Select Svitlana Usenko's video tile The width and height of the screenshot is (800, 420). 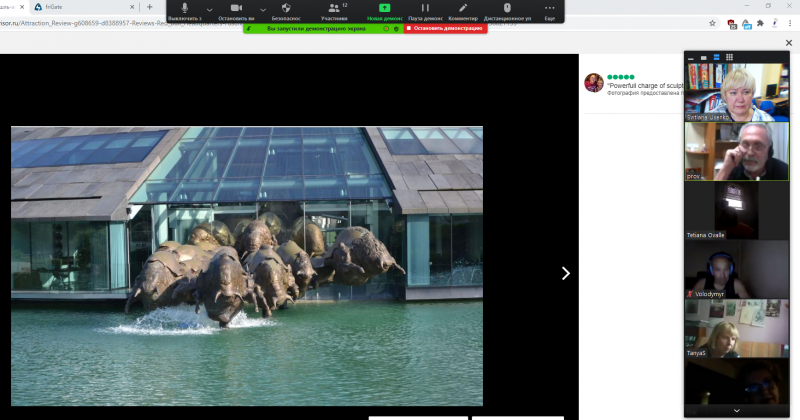pyautogui.click(x=737, y=92)
